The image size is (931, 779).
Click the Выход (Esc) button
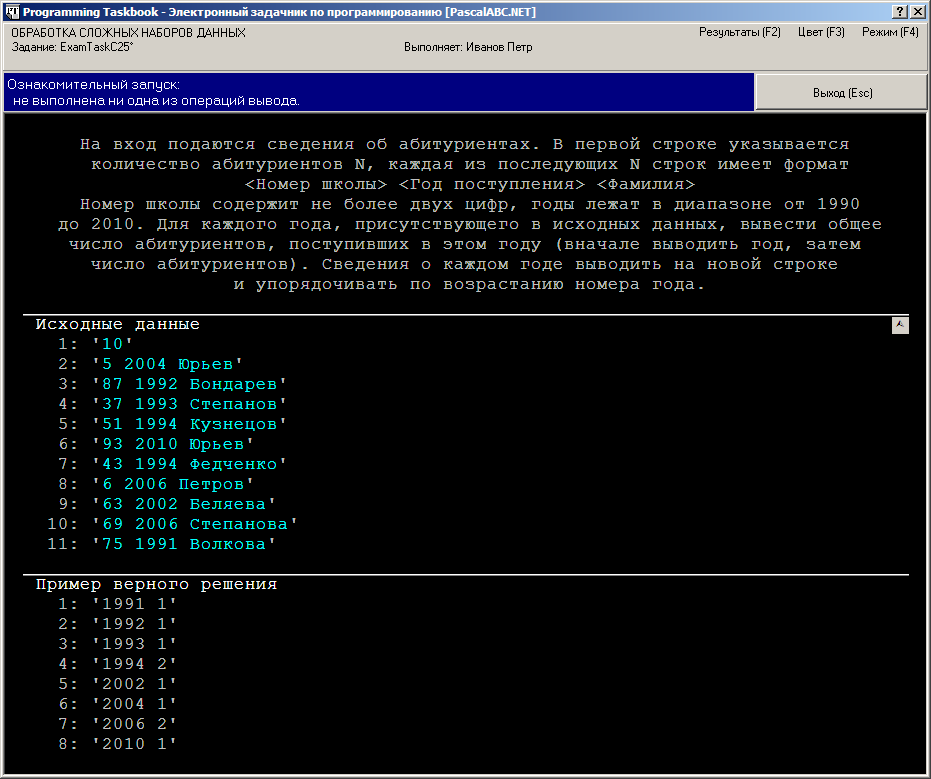click(x=842, y=93)
